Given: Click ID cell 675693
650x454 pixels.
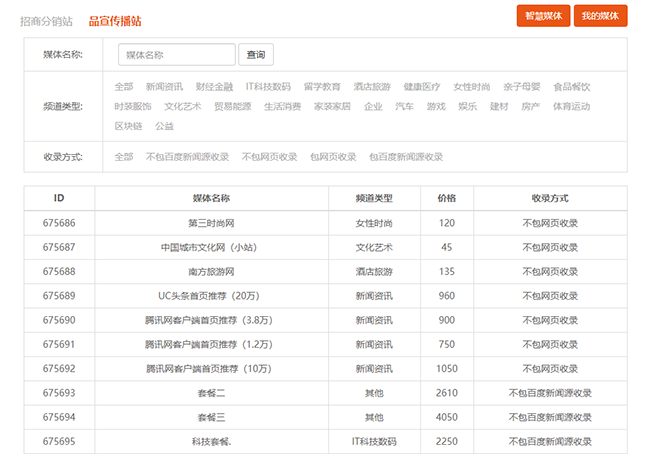Looking at the screenshot, I should (59, 393).
